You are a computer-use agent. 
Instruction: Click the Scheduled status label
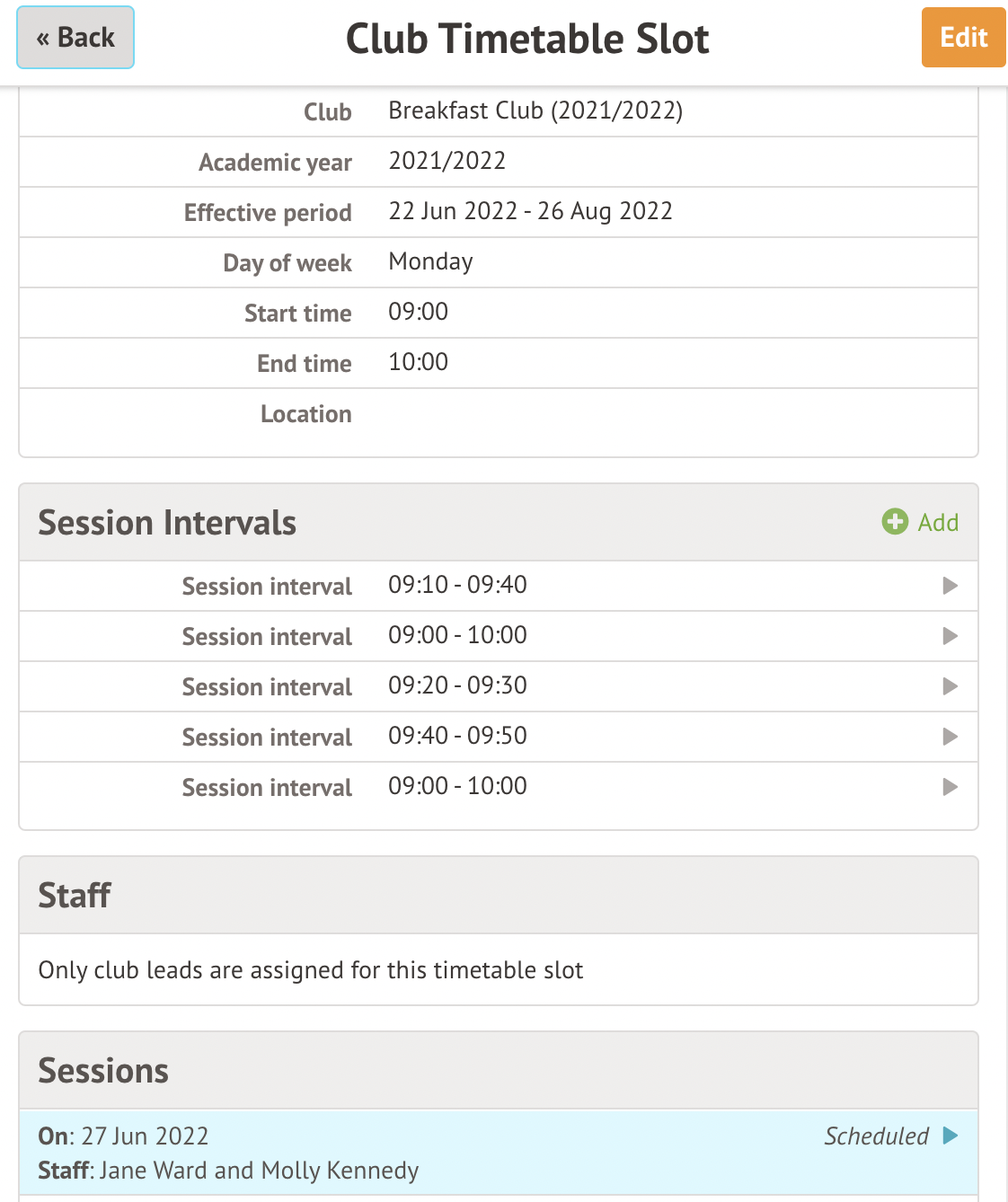[877, 1136]
